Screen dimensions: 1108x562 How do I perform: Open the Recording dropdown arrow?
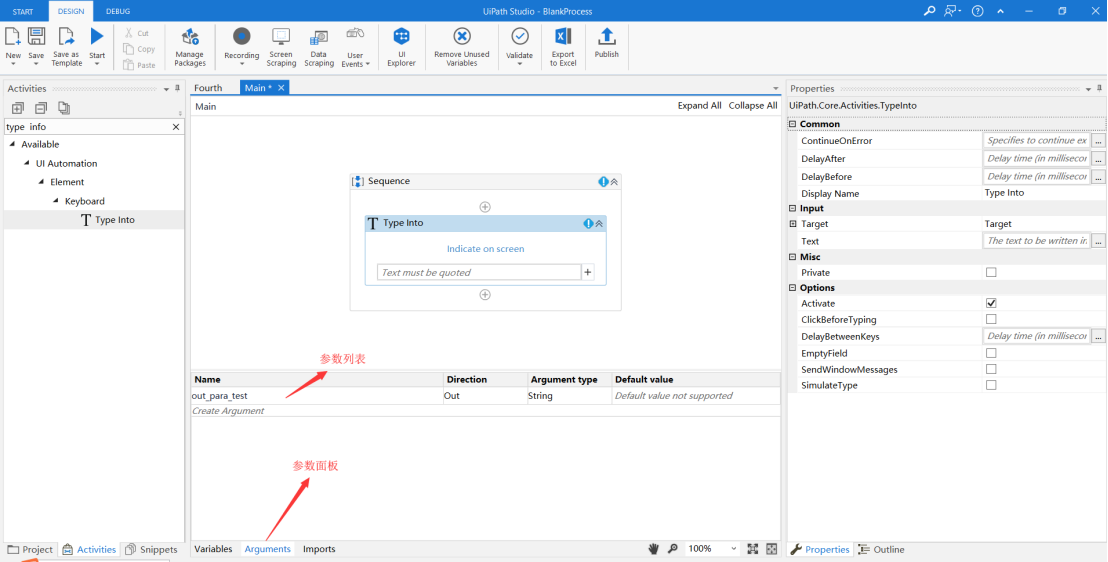242,64
